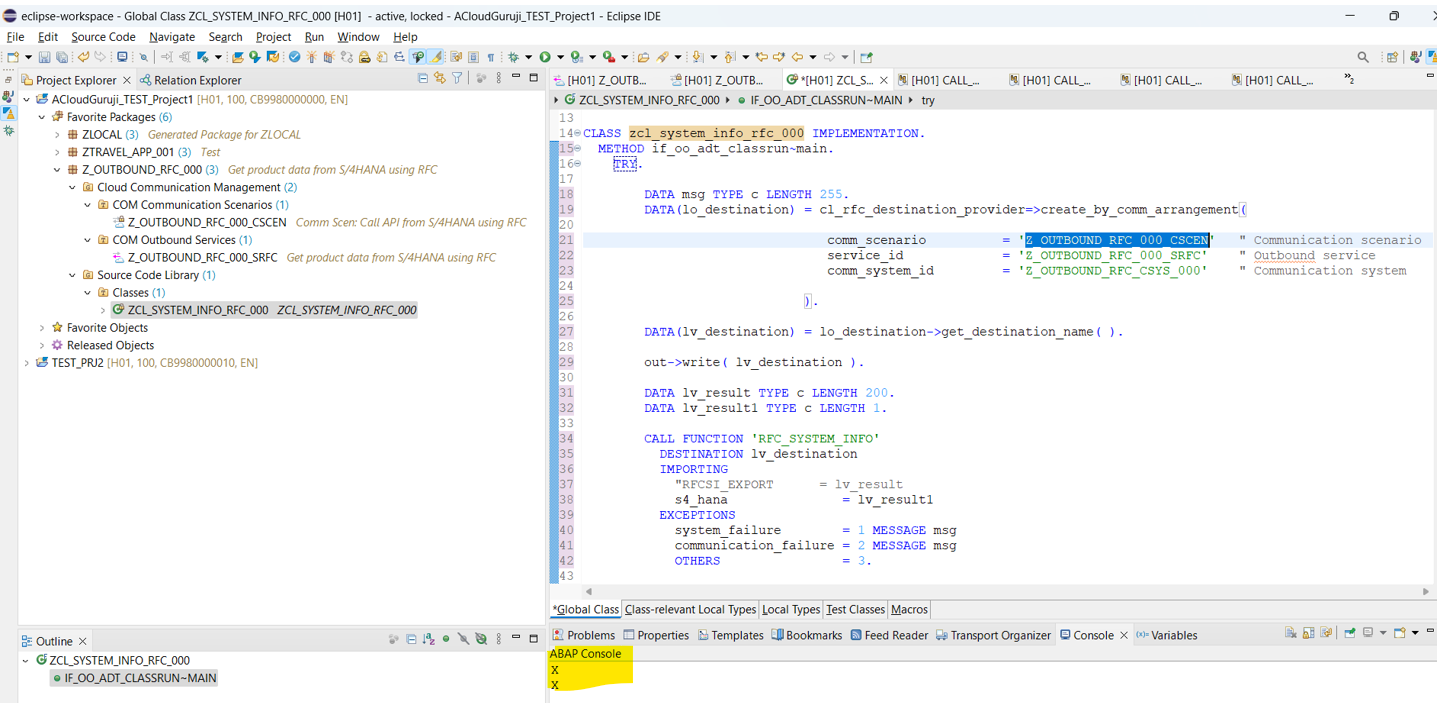Click the blue check activate icon
1437x703 pixels.
coord(294,57)
